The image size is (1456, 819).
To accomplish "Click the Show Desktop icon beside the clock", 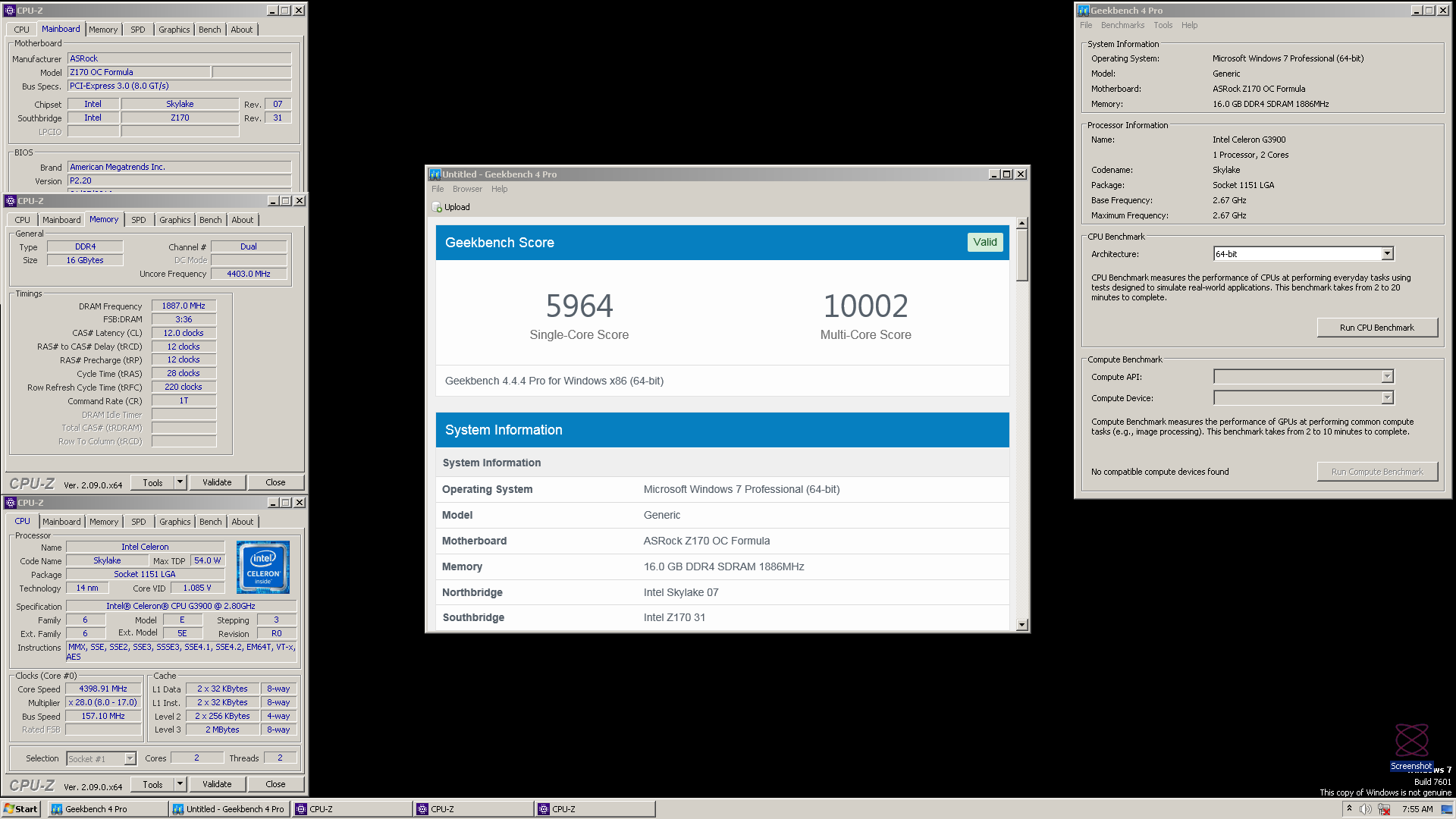I will pyautogui.click(x=1447, y=809).
